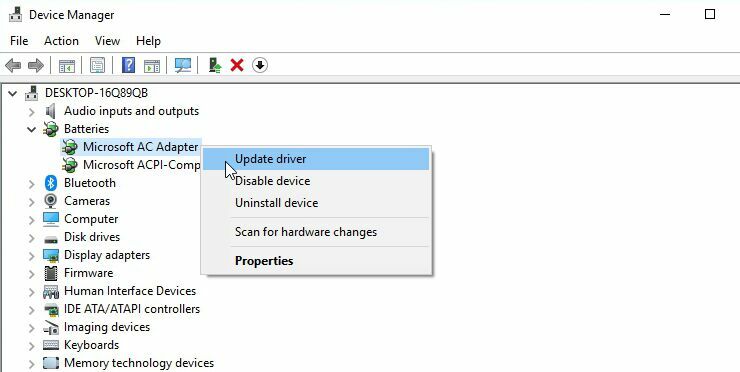Expand the Display adapters category
740x372 pixels.
[x=32, y=255]
